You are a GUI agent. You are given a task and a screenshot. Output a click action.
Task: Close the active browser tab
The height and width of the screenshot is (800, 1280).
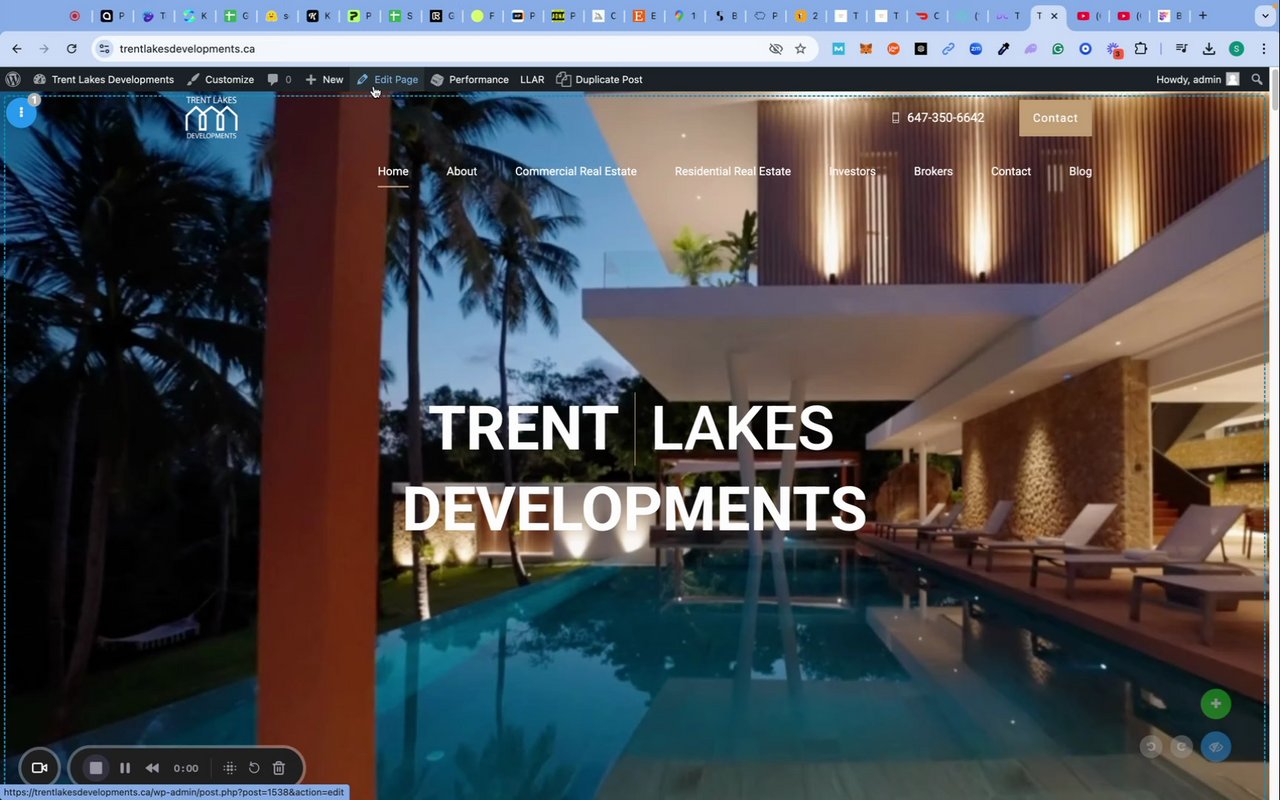point(1054,16)
